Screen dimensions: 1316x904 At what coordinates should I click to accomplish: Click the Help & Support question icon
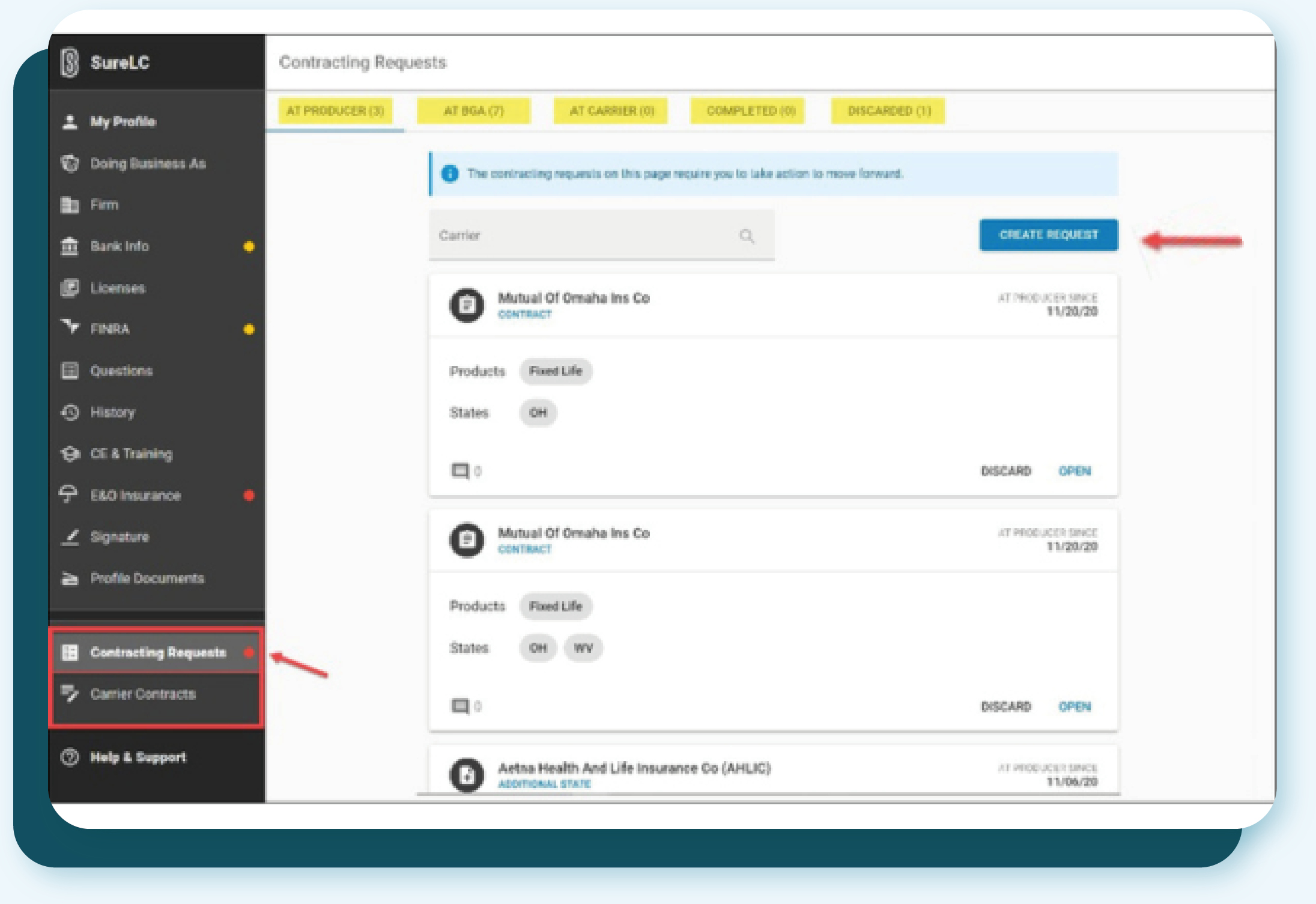click(x=70, y=757)
